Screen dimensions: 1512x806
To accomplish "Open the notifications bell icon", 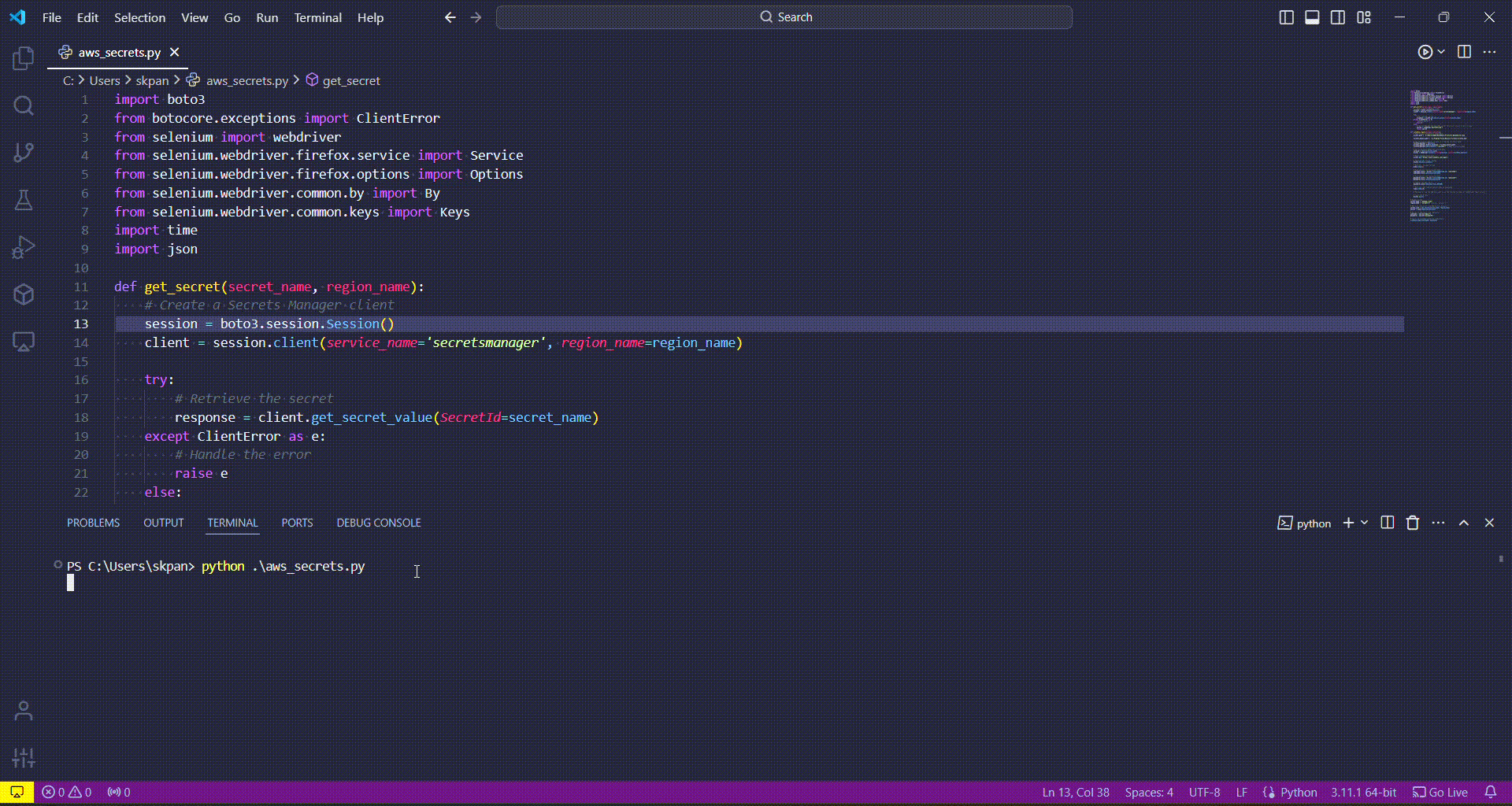I will [1491, 793].
